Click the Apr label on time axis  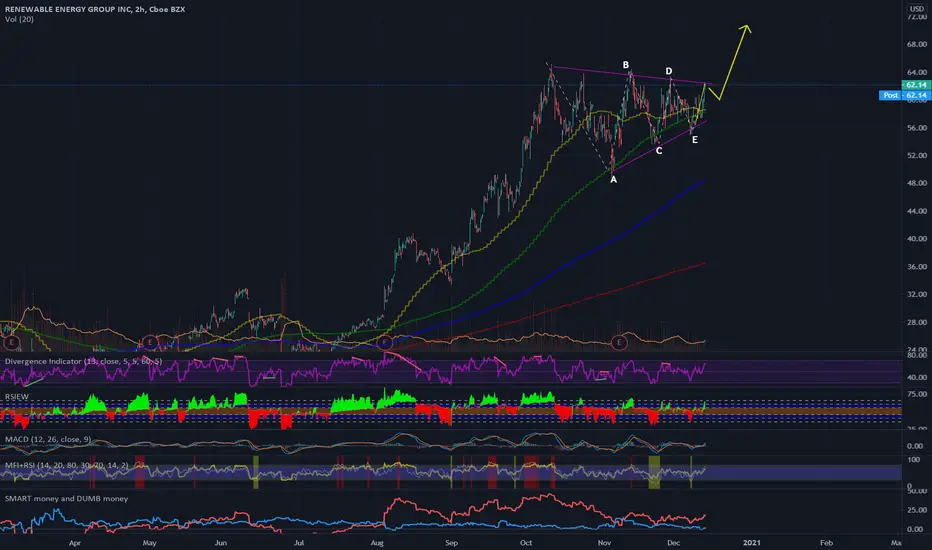coord(74,543)
